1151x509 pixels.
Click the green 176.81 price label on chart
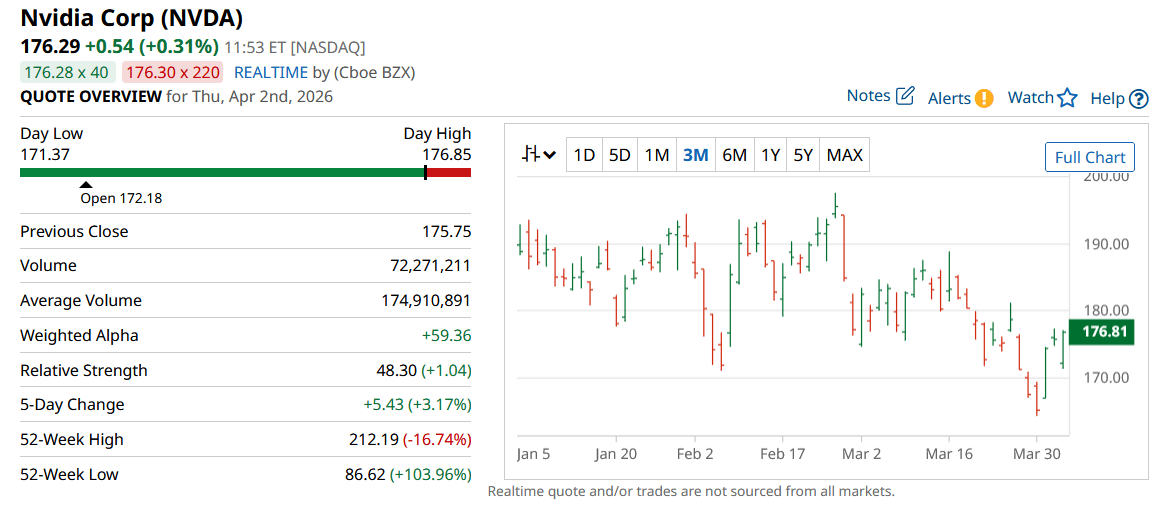[1103, 332]
